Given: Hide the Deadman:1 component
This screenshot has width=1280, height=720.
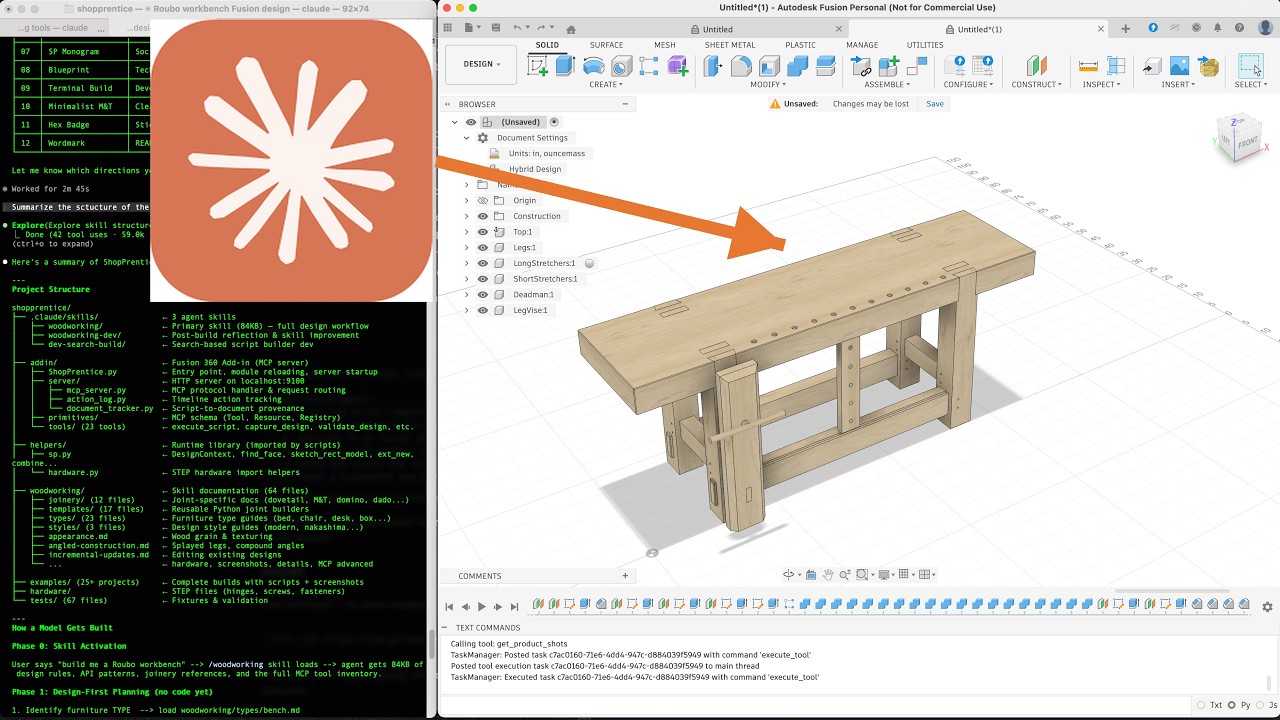Looking at the screenshot, I should pyautogui.click(x=483, y=294).
